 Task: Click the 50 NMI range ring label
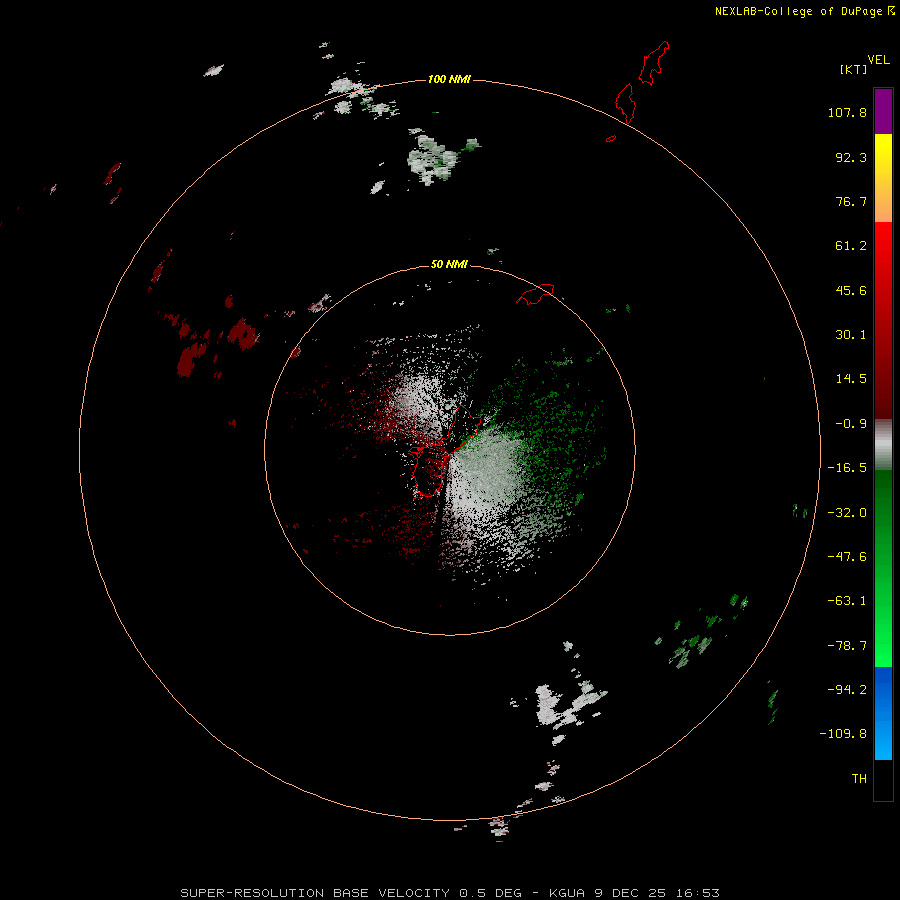[449, 264]
